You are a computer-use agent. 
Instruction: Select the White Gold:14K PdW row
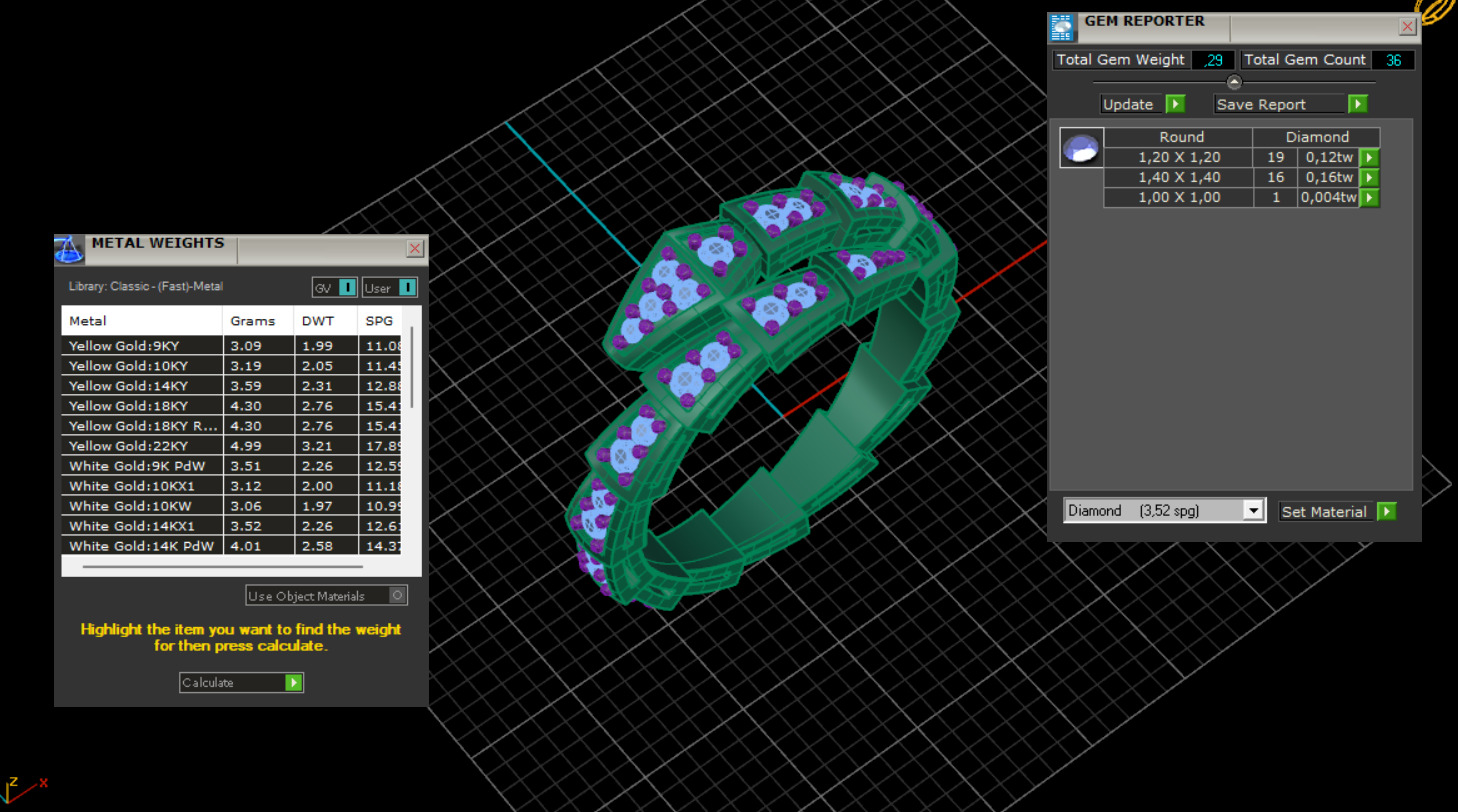point(232,546)
